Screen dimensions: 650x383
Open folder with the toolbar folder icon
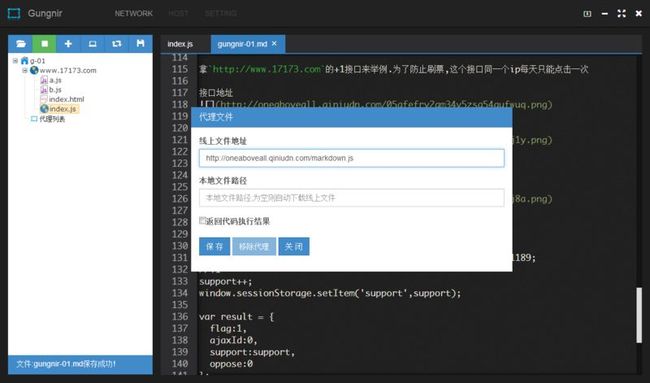(20, 44)
